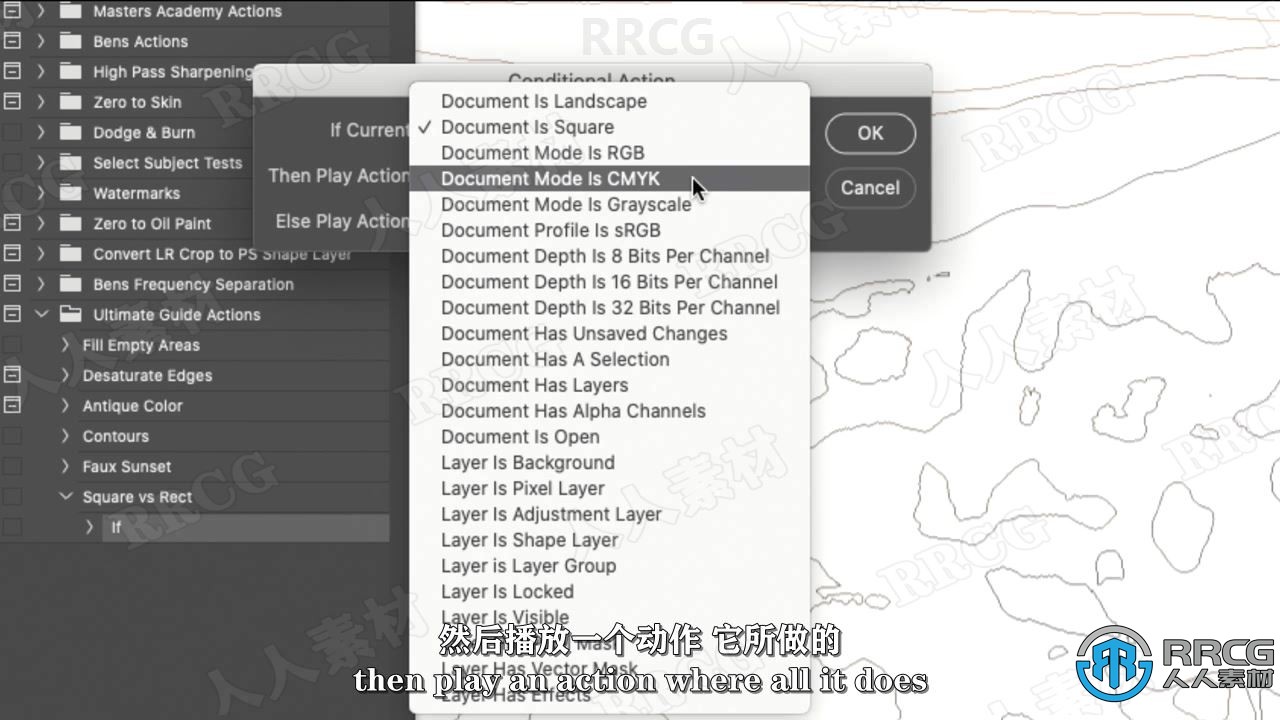1280x720 pixels.
Task: Toggle dialog box for Bens Actions set
Action: coord(12,42)
